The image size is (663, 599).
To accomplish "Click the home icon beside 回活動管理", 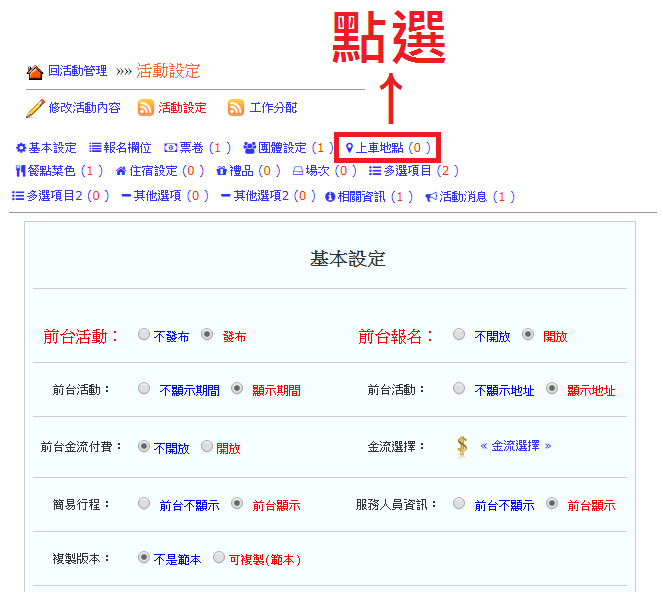I will (35, 72).
